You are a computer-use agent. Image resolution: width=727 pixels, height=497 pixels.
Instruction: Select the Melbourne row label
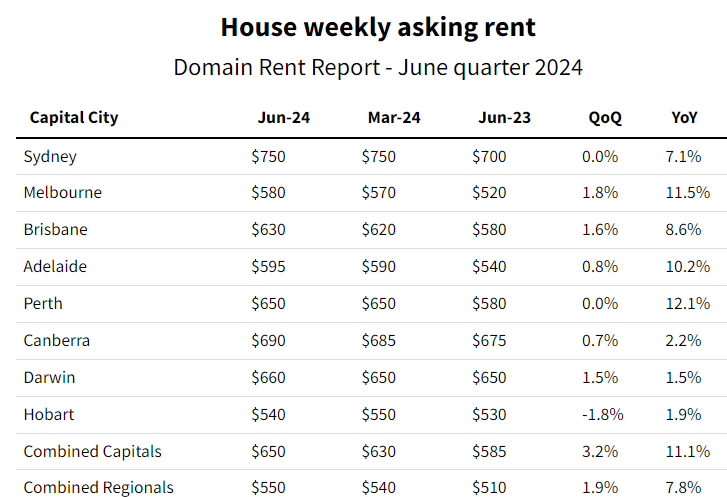tap(63, 192)
